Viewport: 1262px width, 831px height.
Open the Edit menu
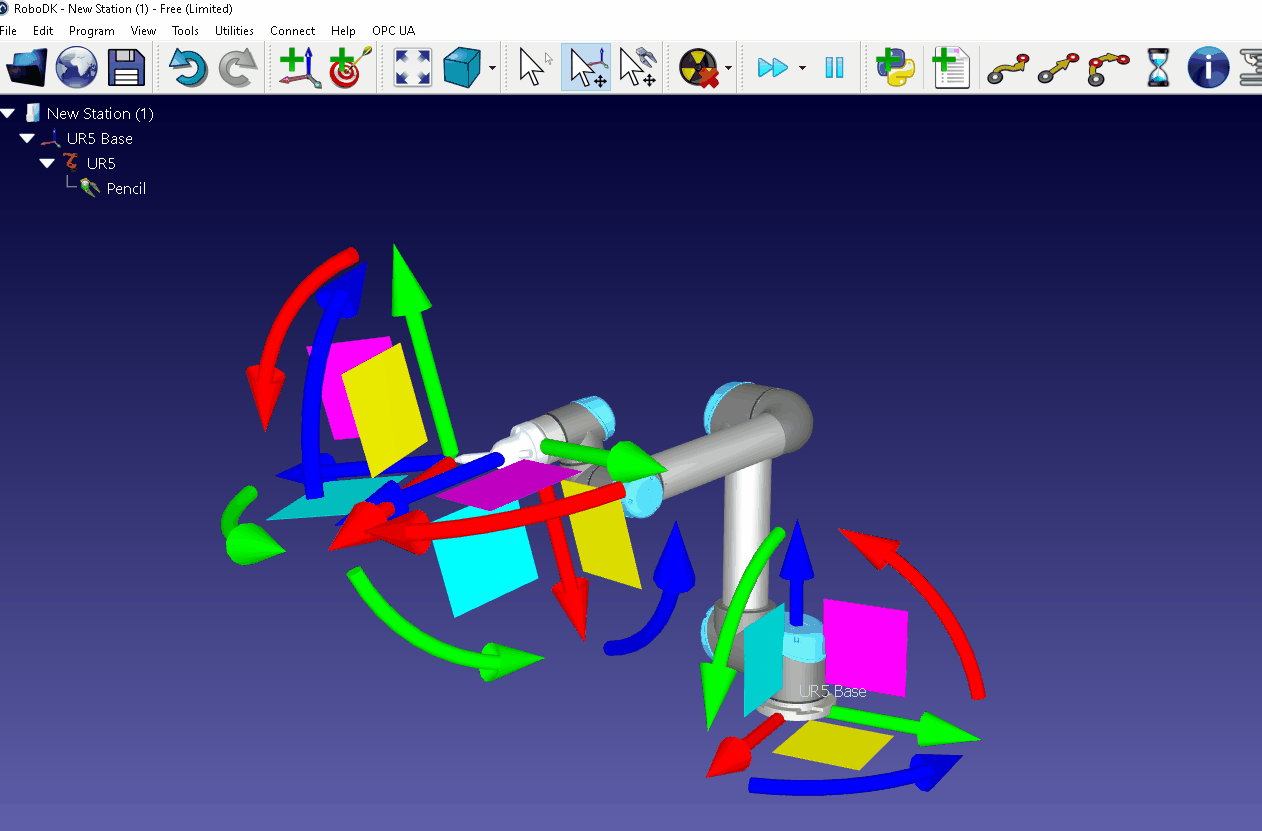point(43,31)
